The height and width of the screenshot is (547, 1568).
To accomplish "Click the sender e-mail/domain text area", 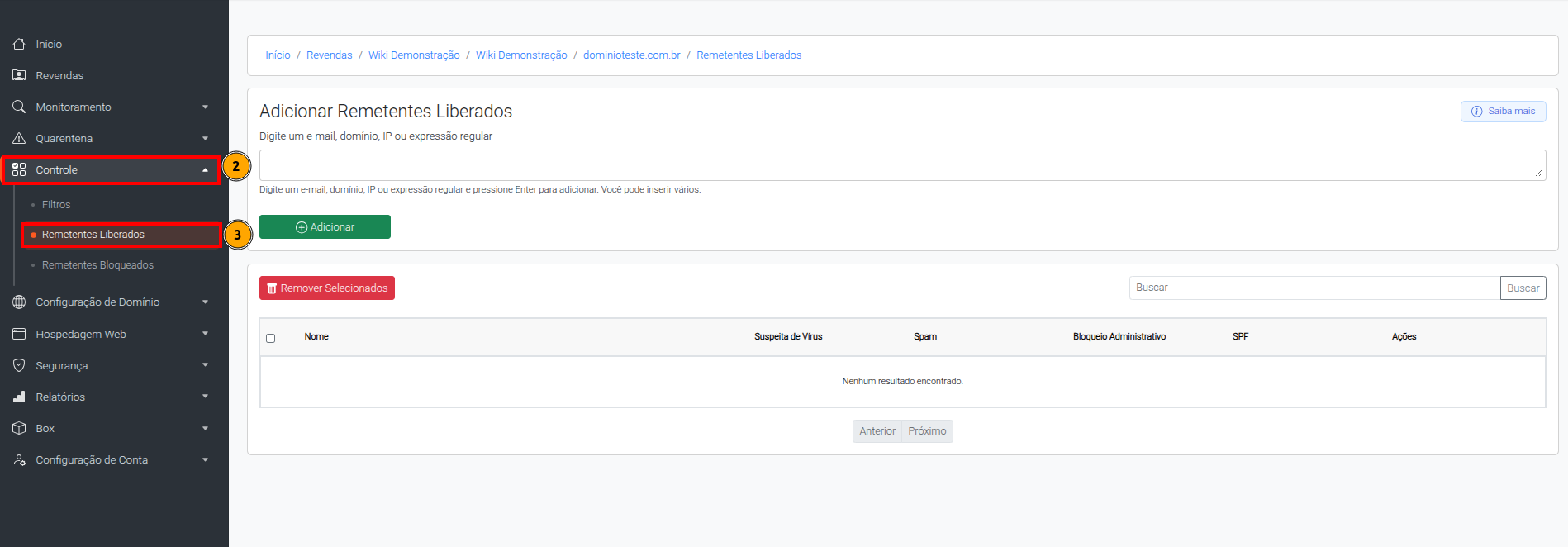I will tap(902, 165).
